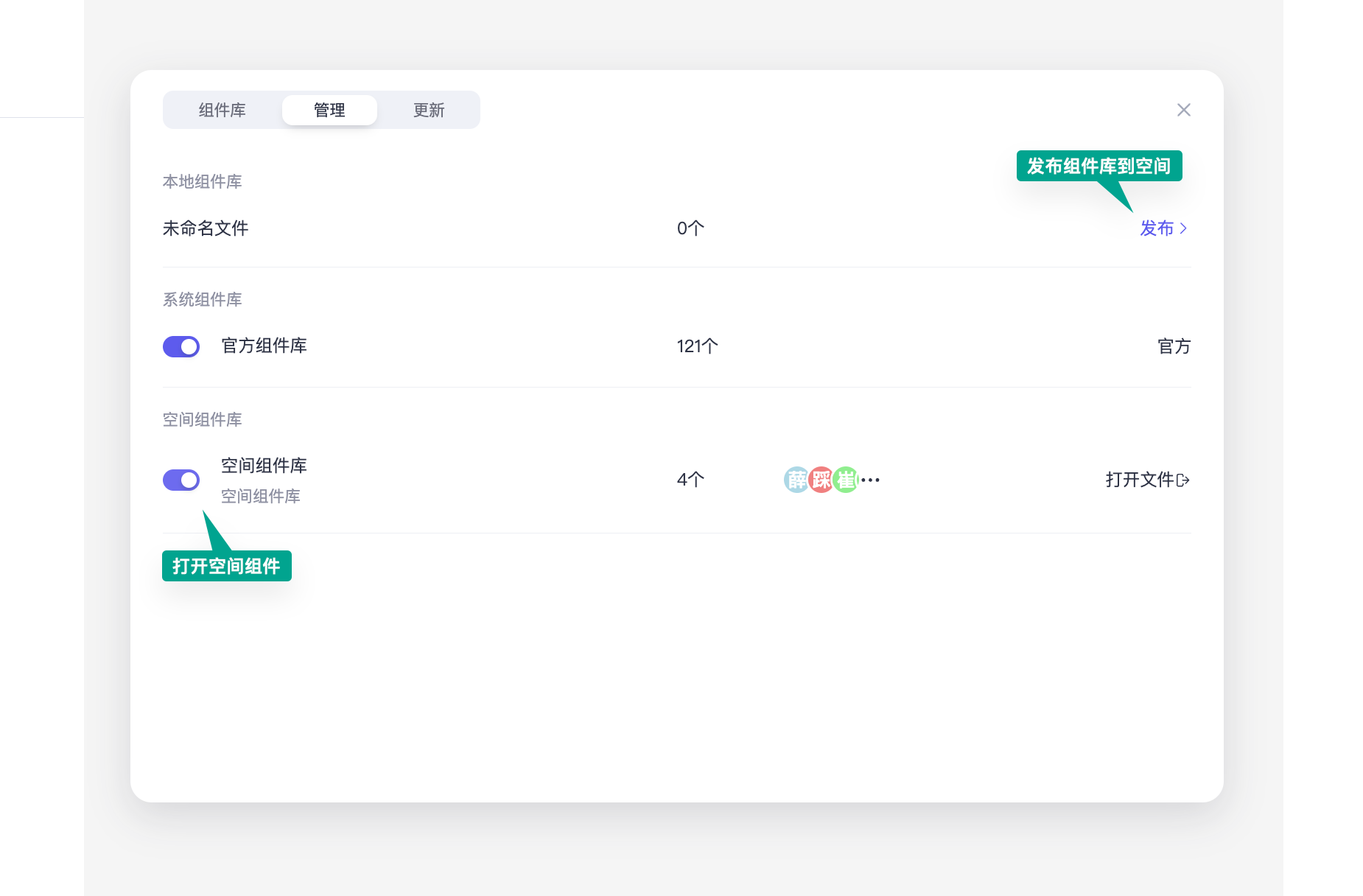The width and height of the screenshot is (1363, 896).
Task: Click the green 发布组件库到空间 tooltip badge
Action: pos(1099,166)
